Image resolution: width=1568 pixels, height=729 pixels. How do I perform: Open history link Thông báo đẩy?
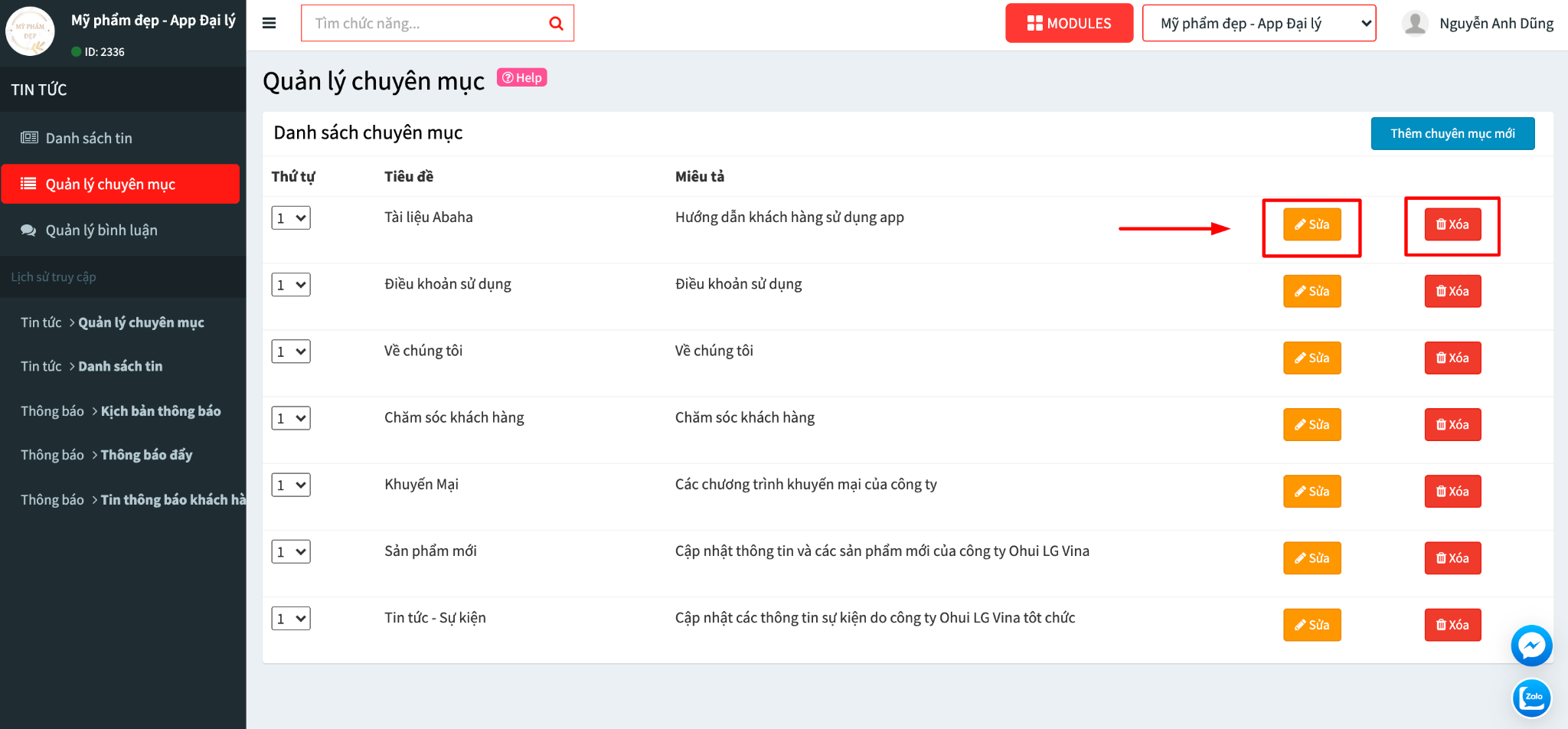146,455
